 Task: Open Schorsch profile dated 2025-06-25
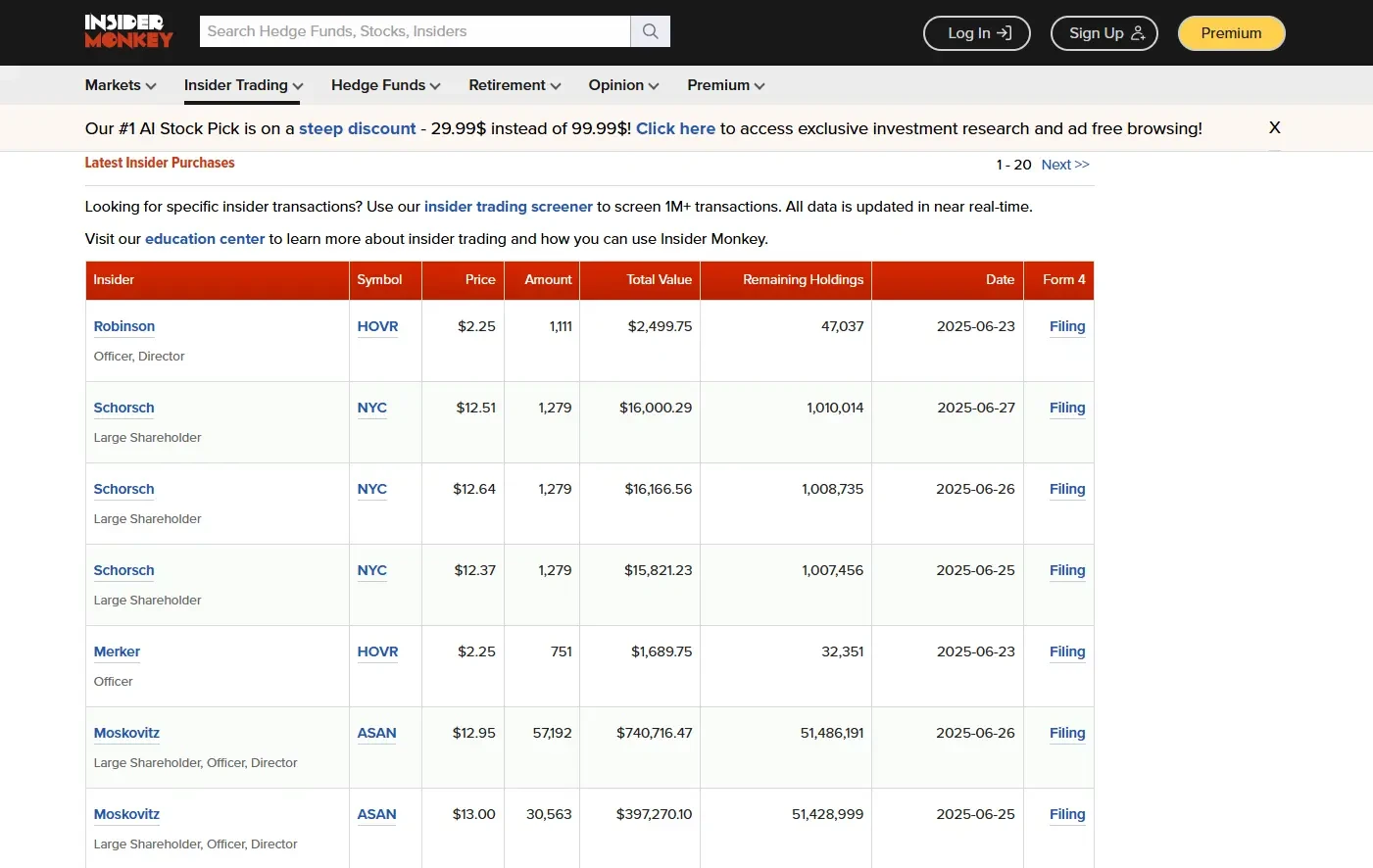click(123, 570)
